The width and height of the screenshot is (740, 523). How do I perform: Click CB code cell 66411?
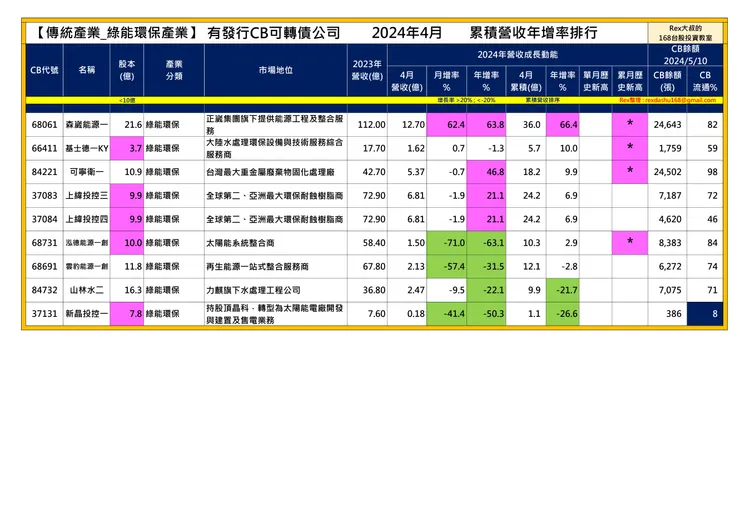pos(44,148)
